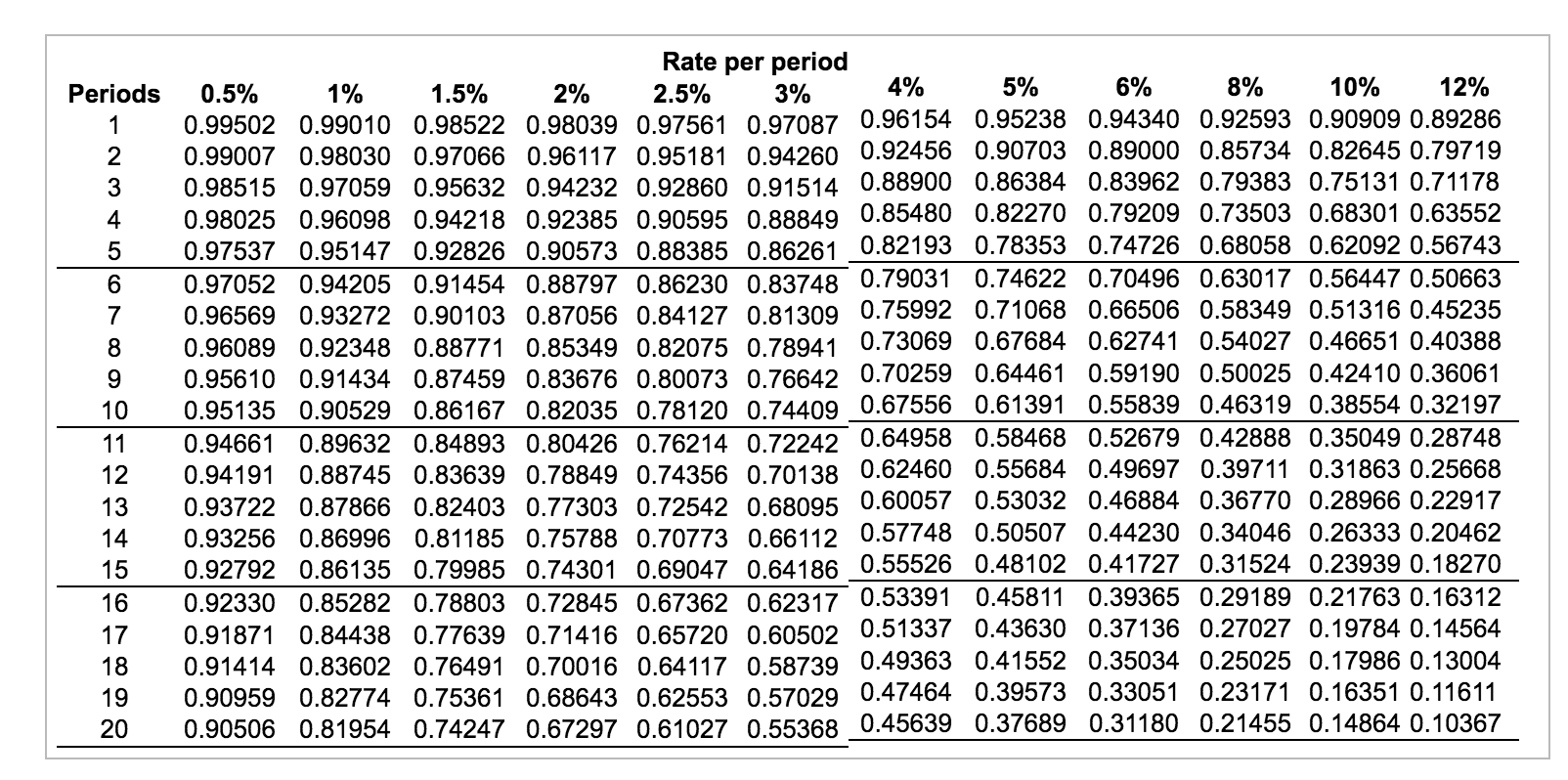Click cell value 0.50025 in the 8% column
The width and height of the screenshot is (1568, 780).
click(1245, 373)
